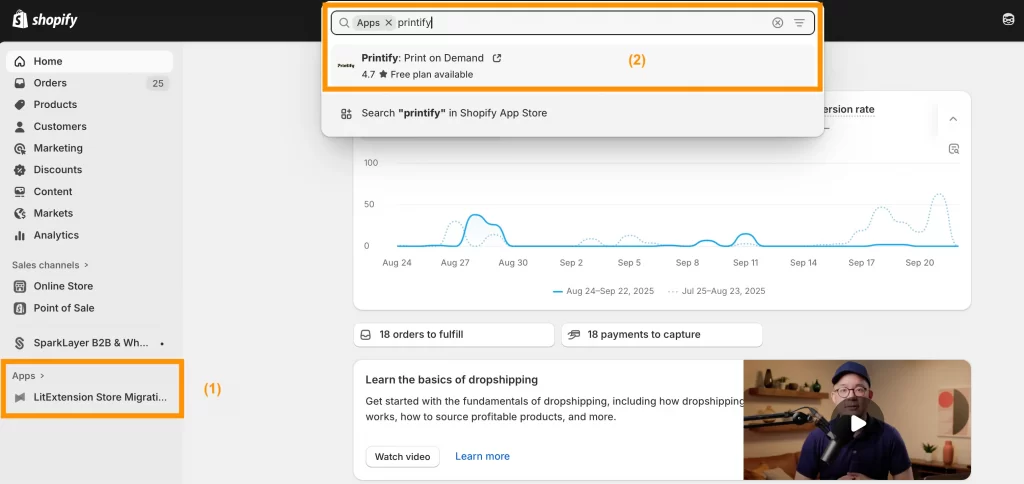The image size is (1024, 484).
Task: Open the Orders page
Action: (x=89, y=83)
